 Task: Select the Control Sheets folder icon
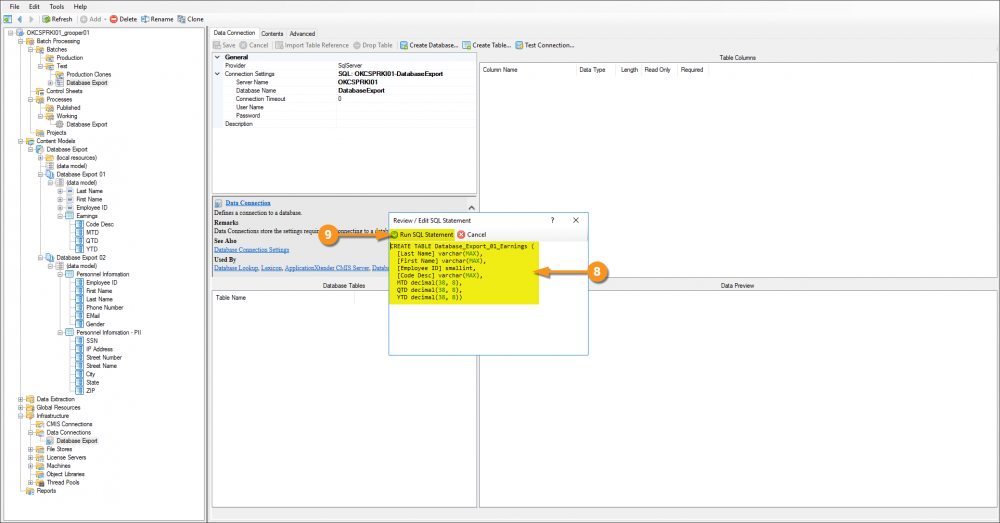click(40, 91)
